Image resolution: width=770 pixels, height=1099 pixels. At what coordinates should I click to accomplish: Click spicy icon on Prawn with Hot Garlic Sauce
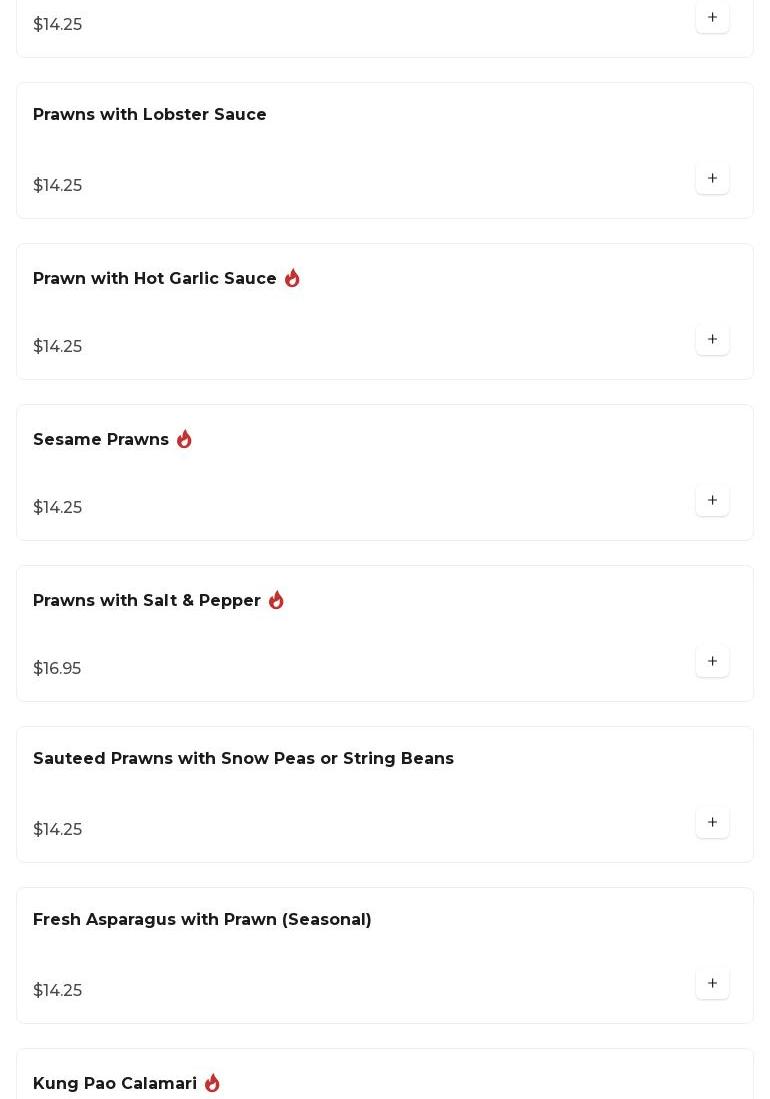292,278
